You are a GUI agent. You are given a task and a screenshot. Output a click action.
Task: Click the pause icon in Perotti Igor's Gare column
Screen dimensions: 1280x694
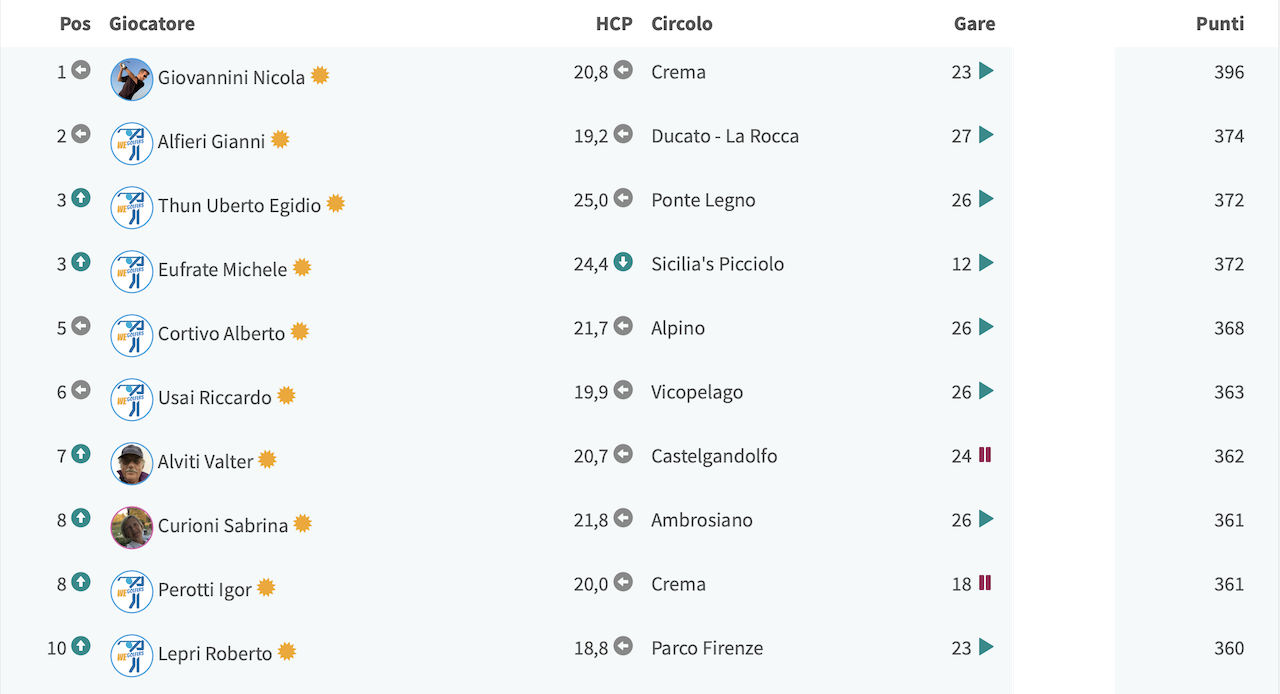985,582
